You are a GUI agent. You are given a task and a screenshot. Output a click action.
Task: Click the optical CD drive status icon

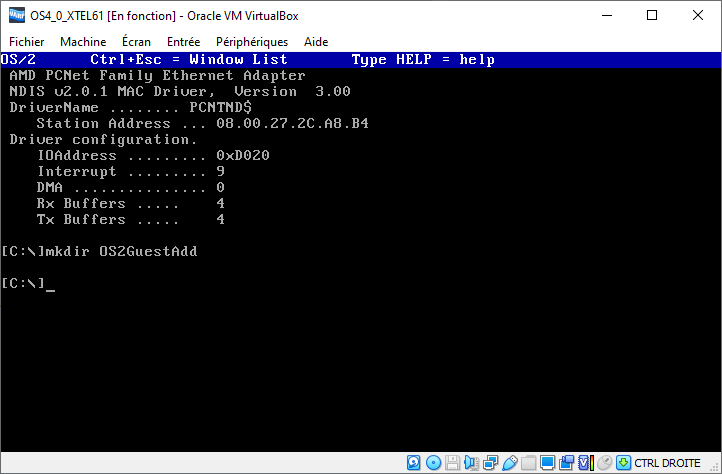click(x=433, y=462)
